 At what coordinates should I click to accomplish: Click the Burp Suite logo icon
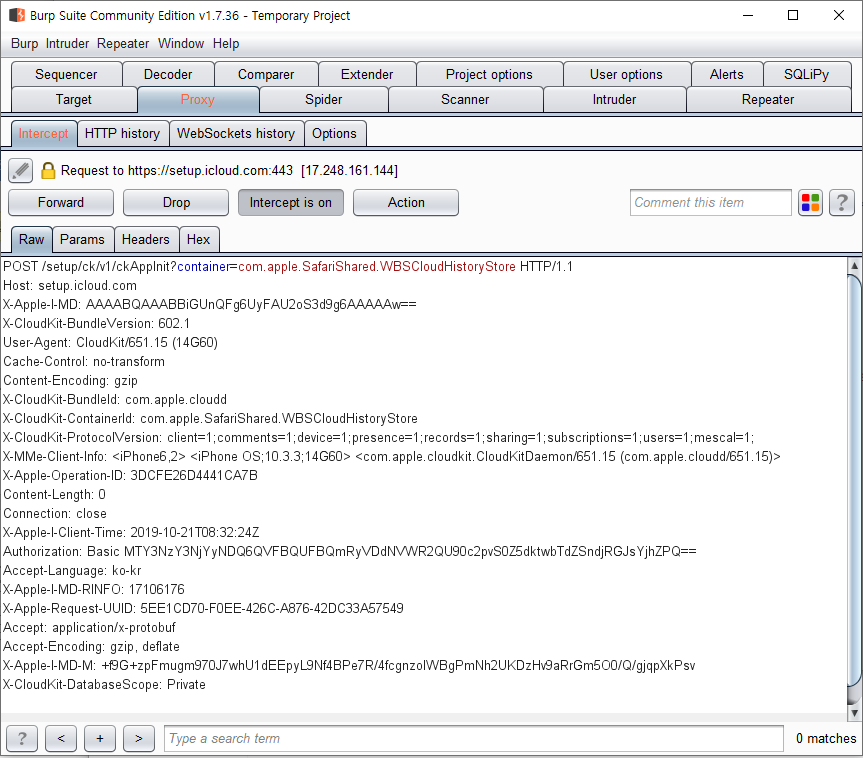point(17,15)
